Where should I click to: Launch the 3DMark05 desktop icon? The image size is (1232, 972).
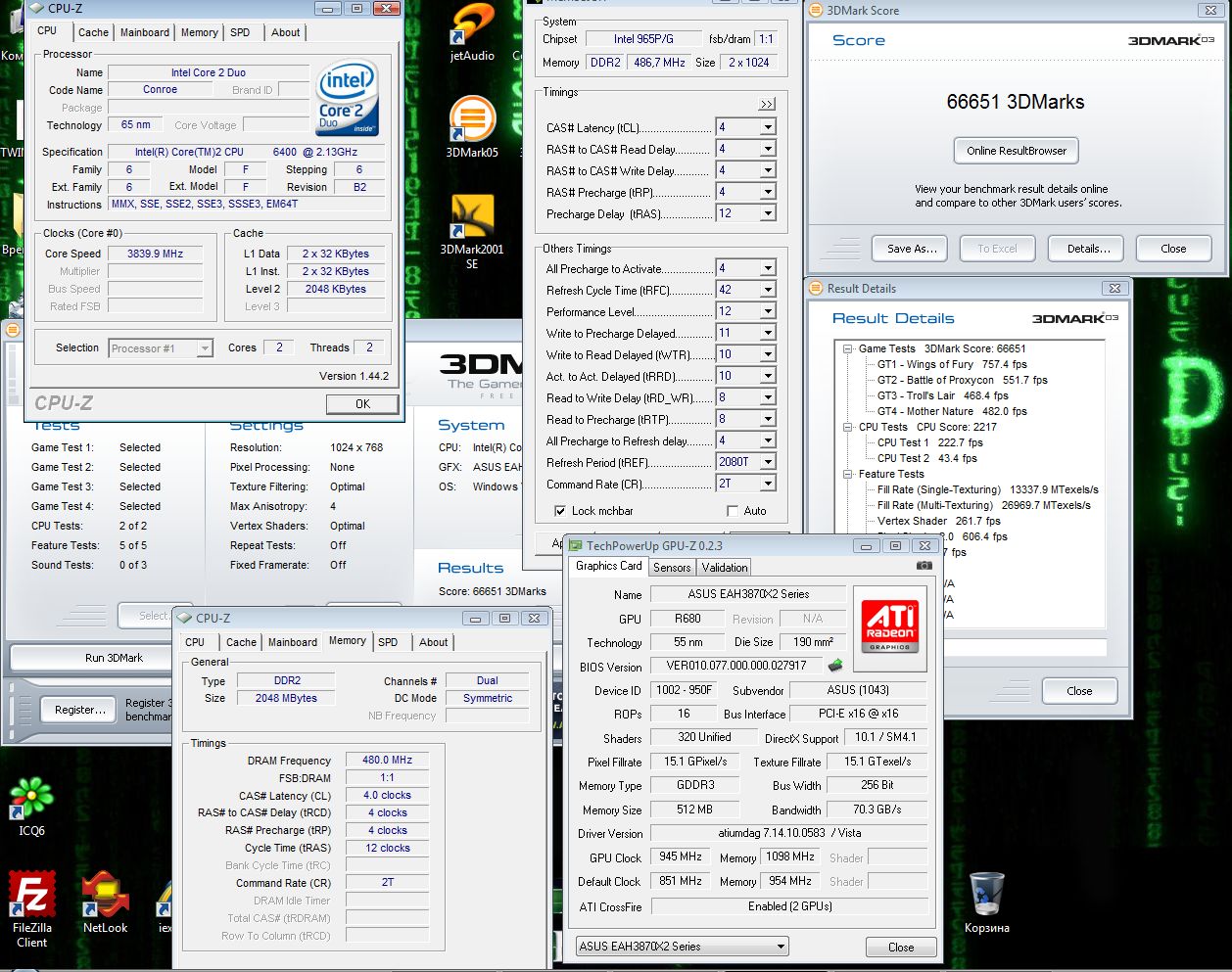(472, 127)
